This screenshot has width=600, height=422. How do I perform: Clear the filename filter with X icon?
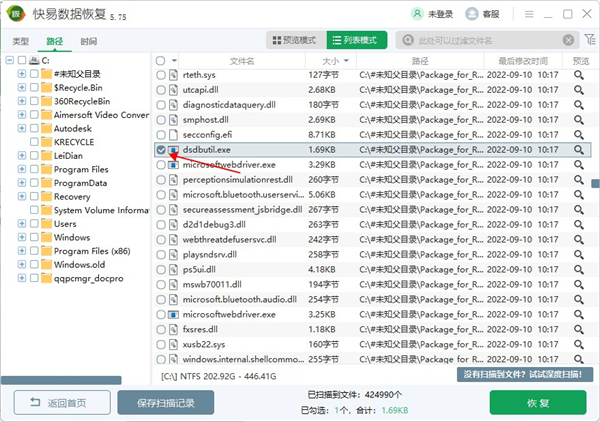point(569,40)
